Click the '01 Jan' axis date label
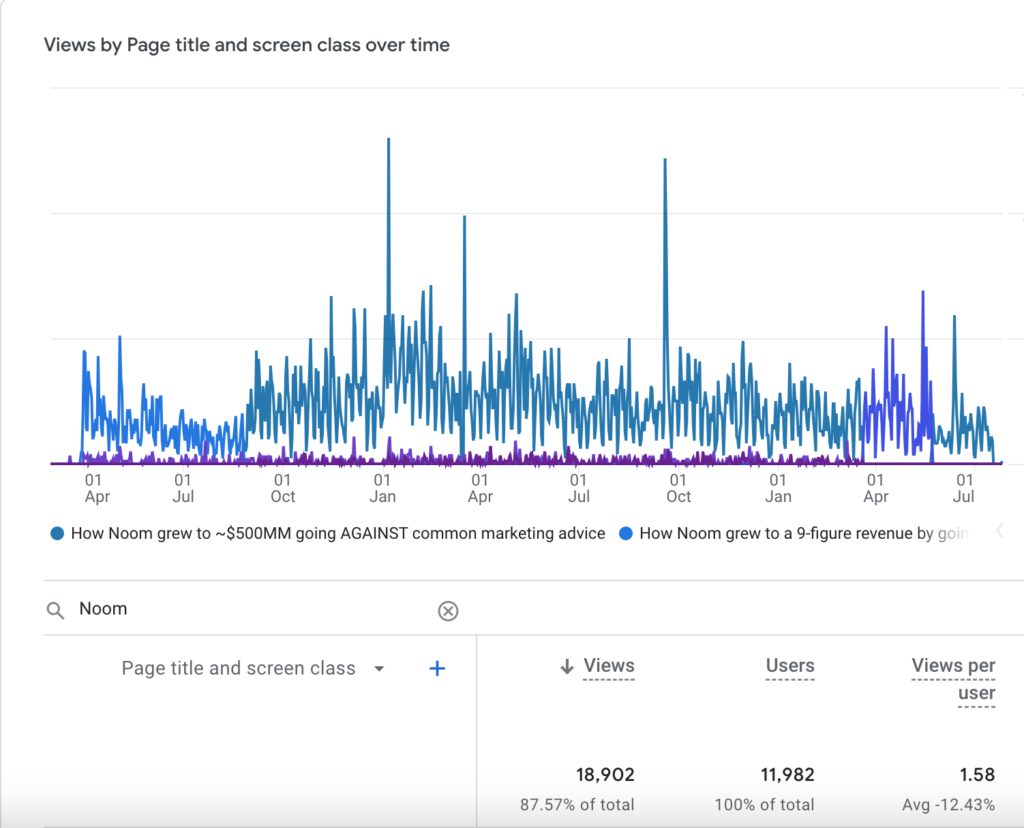Viewport: 1024px width, 828px height. point(382,487)
